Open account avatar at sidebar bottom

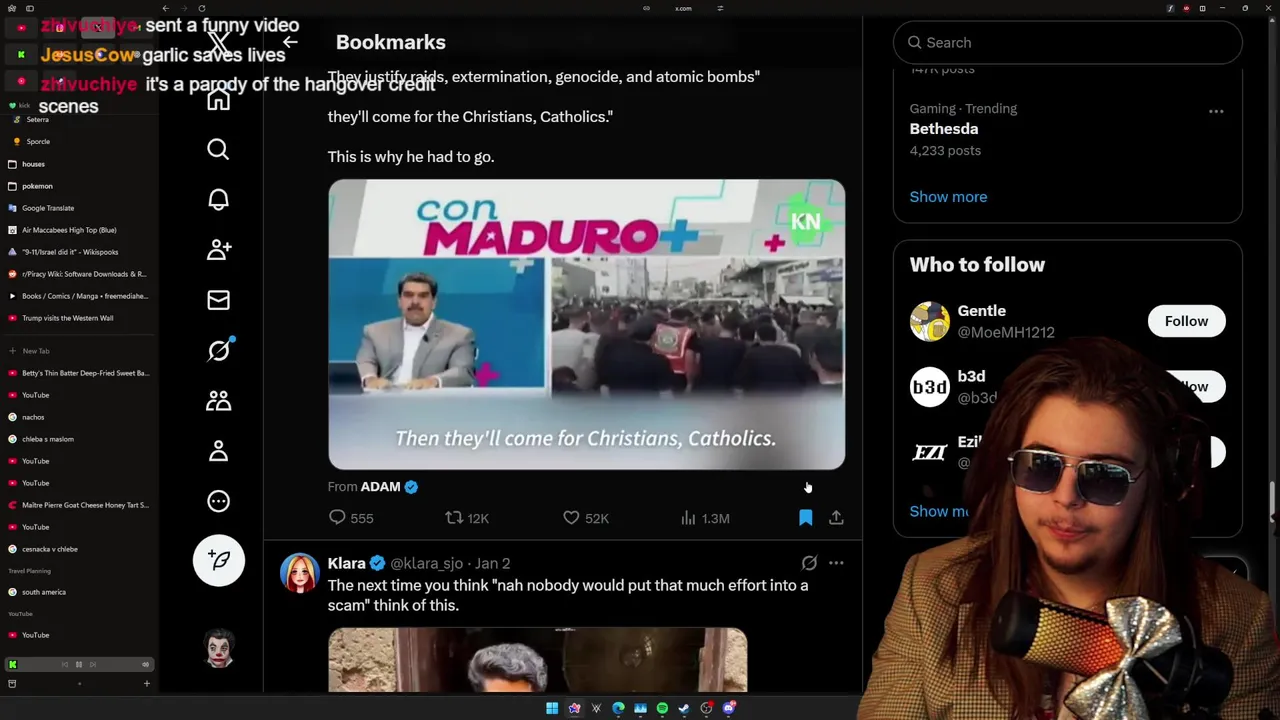coord(219,649)
